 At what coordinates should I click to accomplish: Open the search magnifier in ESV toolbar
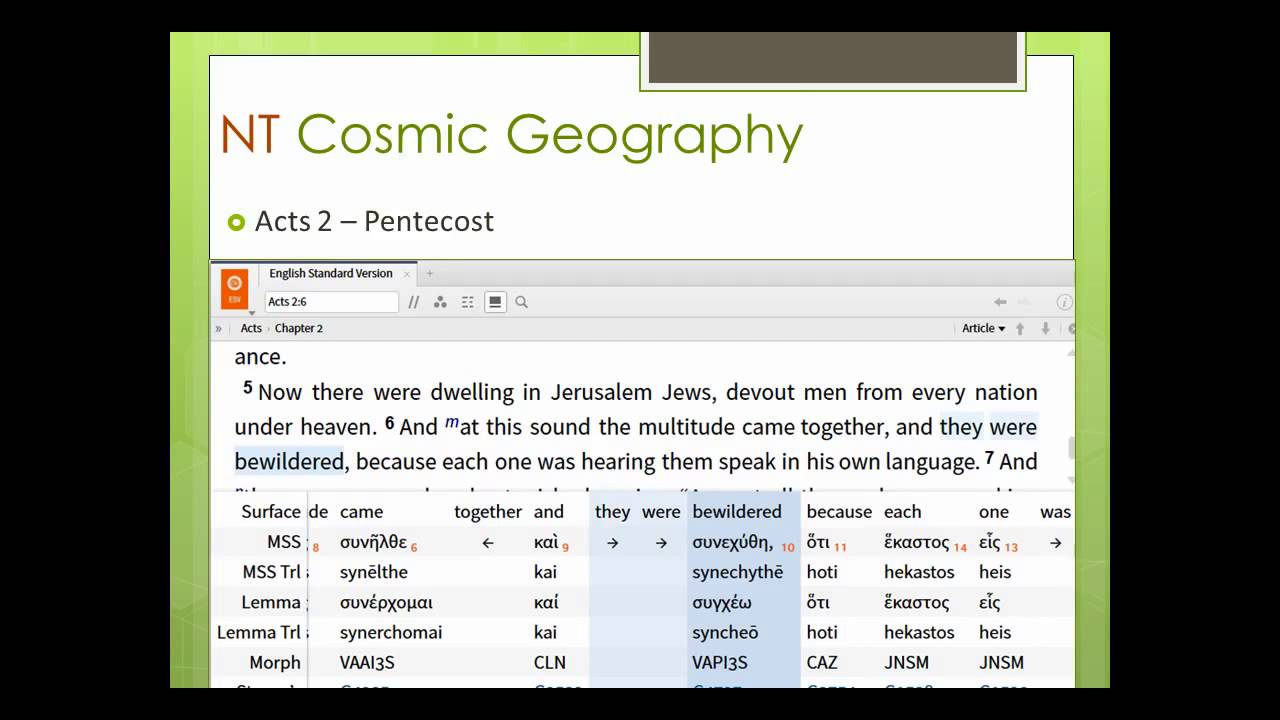pyautogui.click(x=521, y=302)
